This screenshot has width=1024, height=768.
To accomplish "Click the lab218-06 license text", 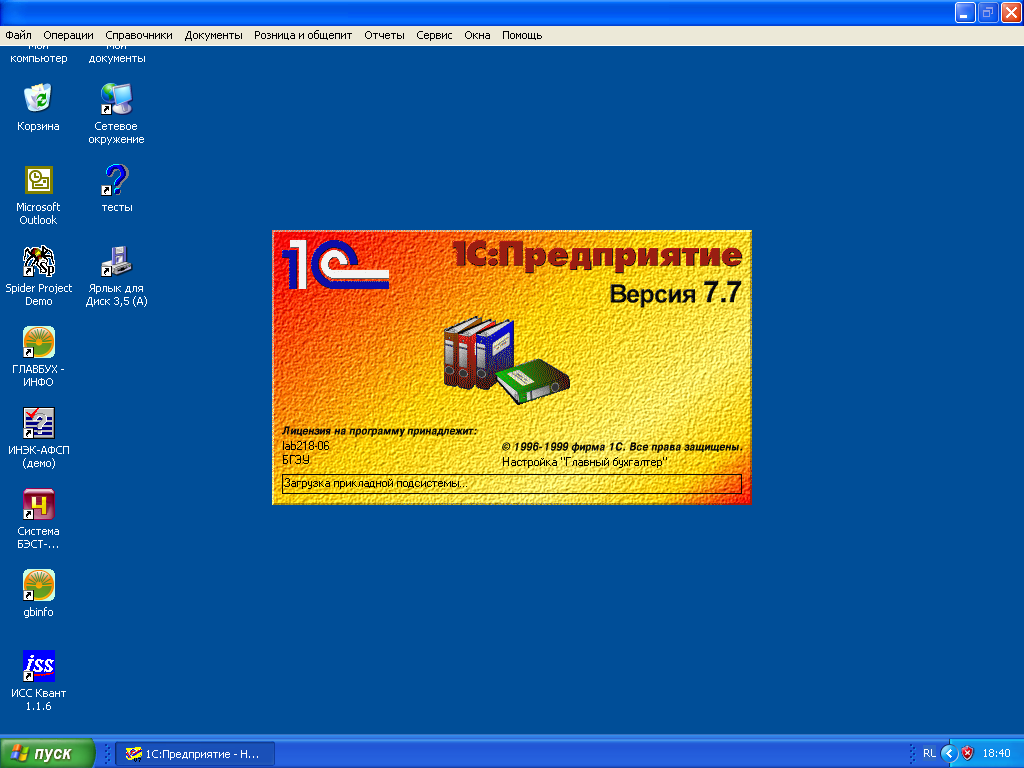I will coord(306,446).
